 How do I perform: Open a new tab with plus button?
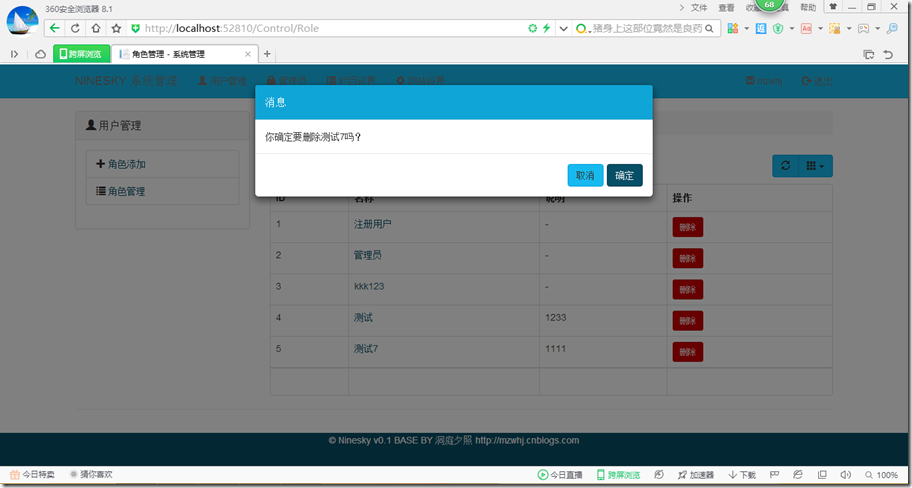[267, 54]
